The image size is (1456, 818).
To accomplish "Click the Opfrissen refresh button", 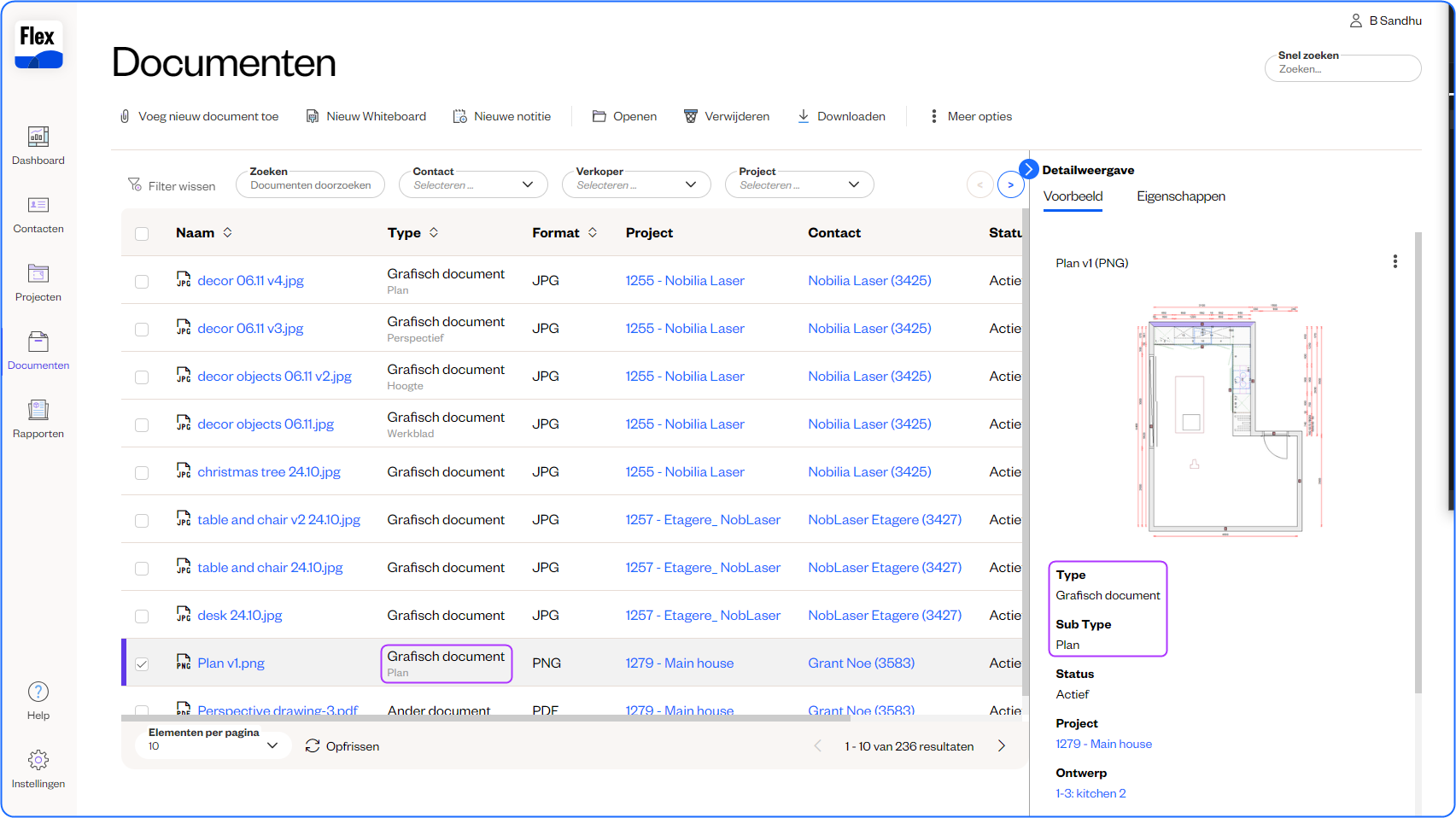I will click(x=342, y=746).
